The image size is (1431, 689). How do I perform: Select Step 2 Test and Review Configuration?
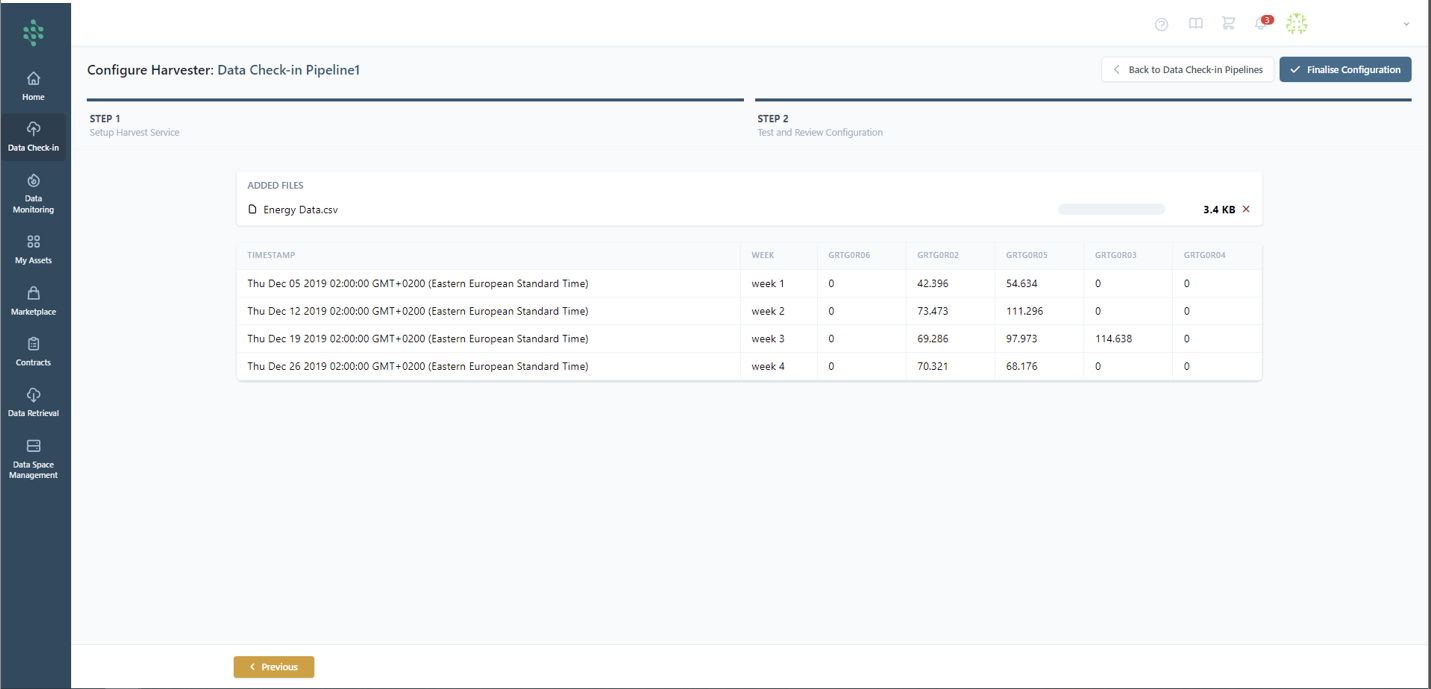820,125
